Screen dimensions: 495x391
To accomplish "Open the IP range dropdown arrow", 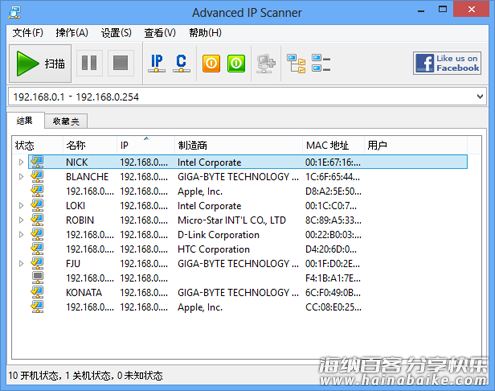I will tap(480, 97).
